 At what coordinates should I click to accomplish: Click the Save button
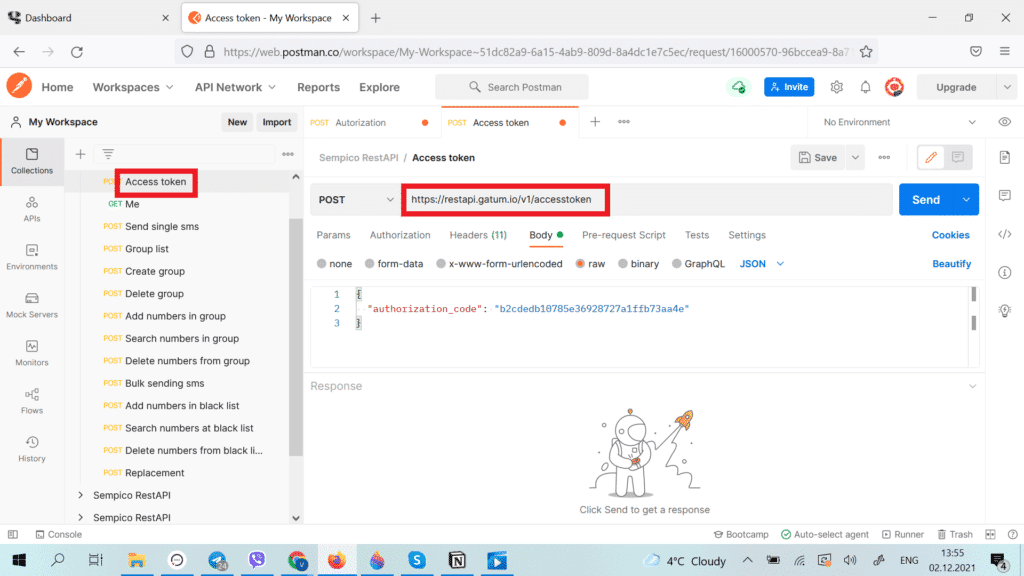(818, 157)
